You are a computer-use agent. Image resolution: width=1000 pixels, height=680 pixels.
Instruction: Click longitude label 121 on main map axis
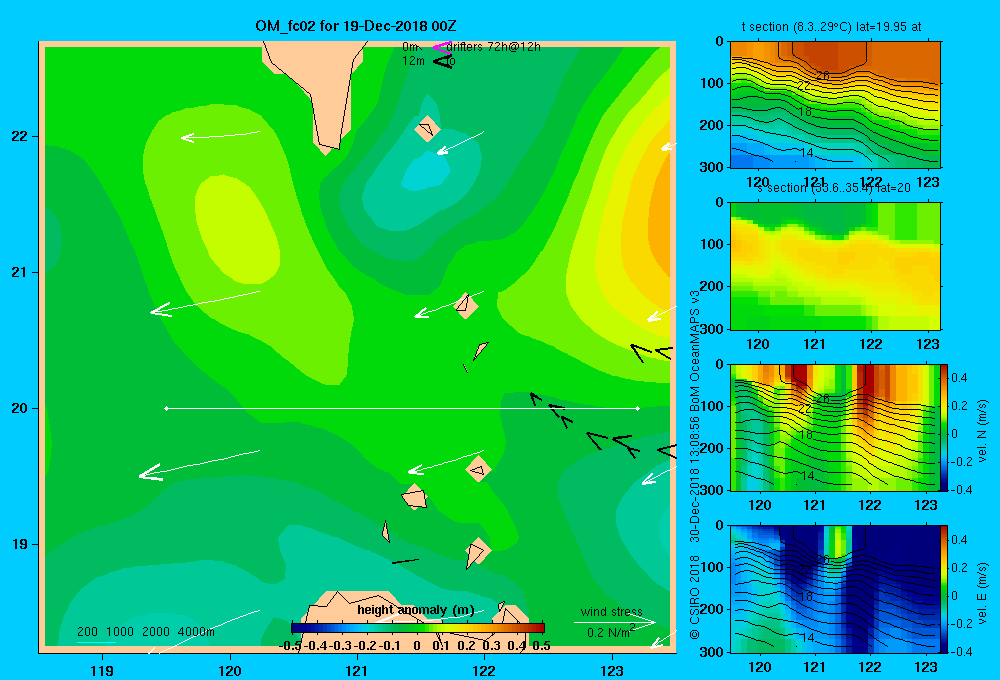pos(357,670)
